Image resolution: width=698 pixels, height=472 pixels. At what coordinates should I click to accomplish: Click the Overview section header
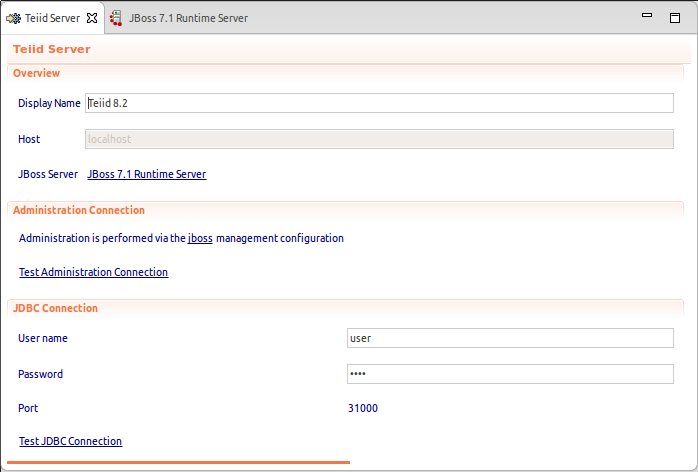point(37,73)
